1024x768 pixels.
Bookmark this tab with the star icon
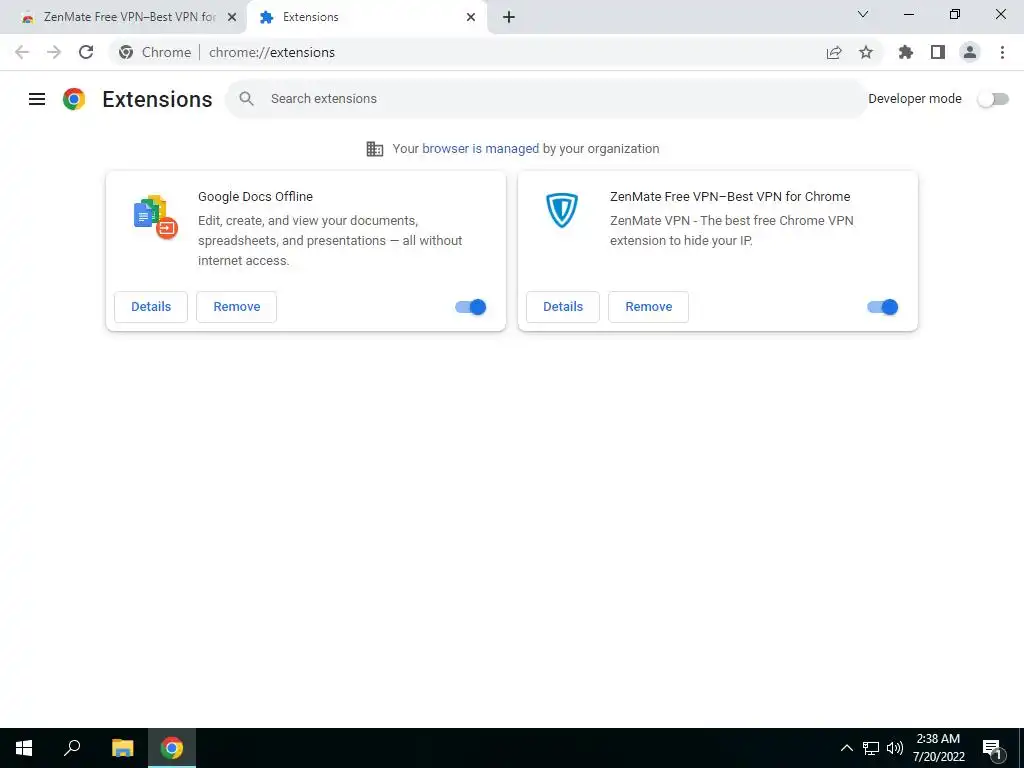866,52
